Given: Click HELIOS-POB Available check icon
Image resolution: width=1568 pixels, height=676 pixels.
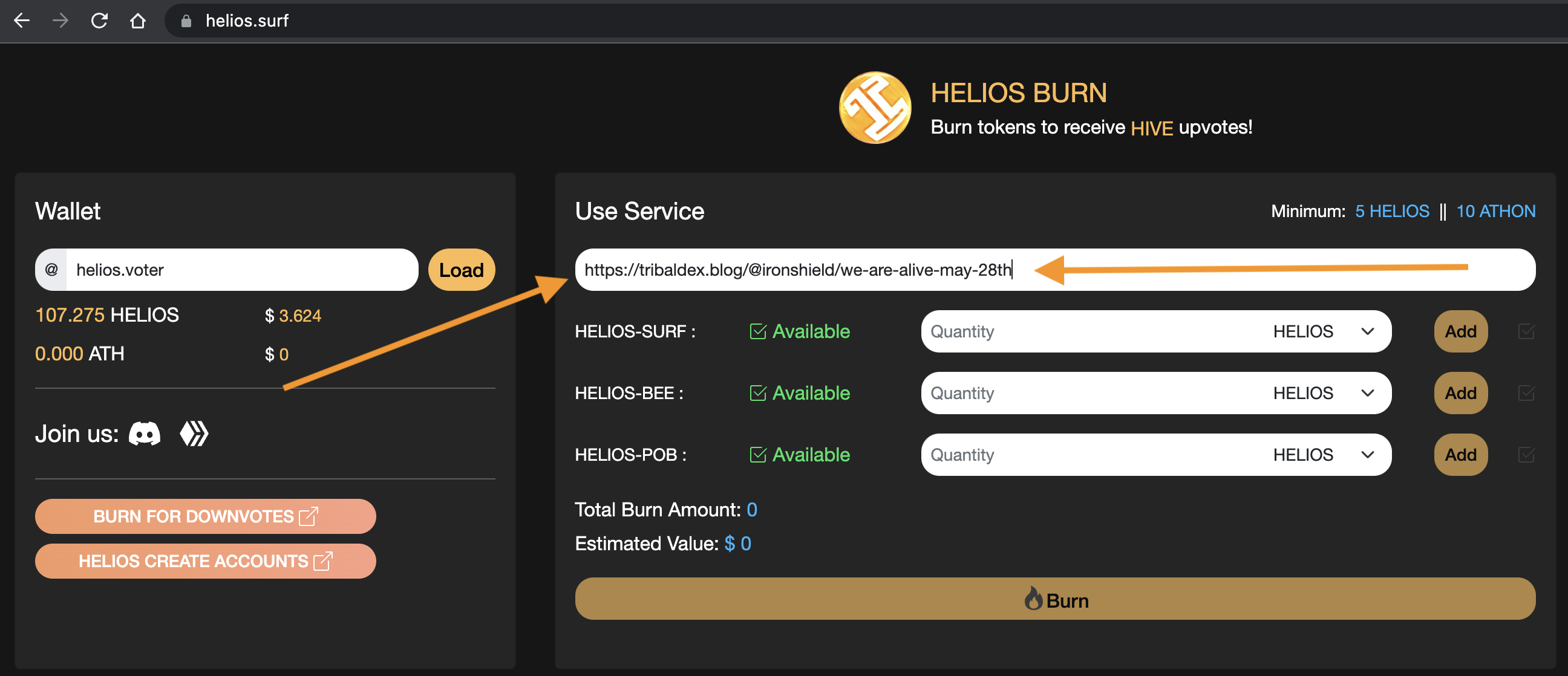Looking at the screenshot, I should coord(758,454).
